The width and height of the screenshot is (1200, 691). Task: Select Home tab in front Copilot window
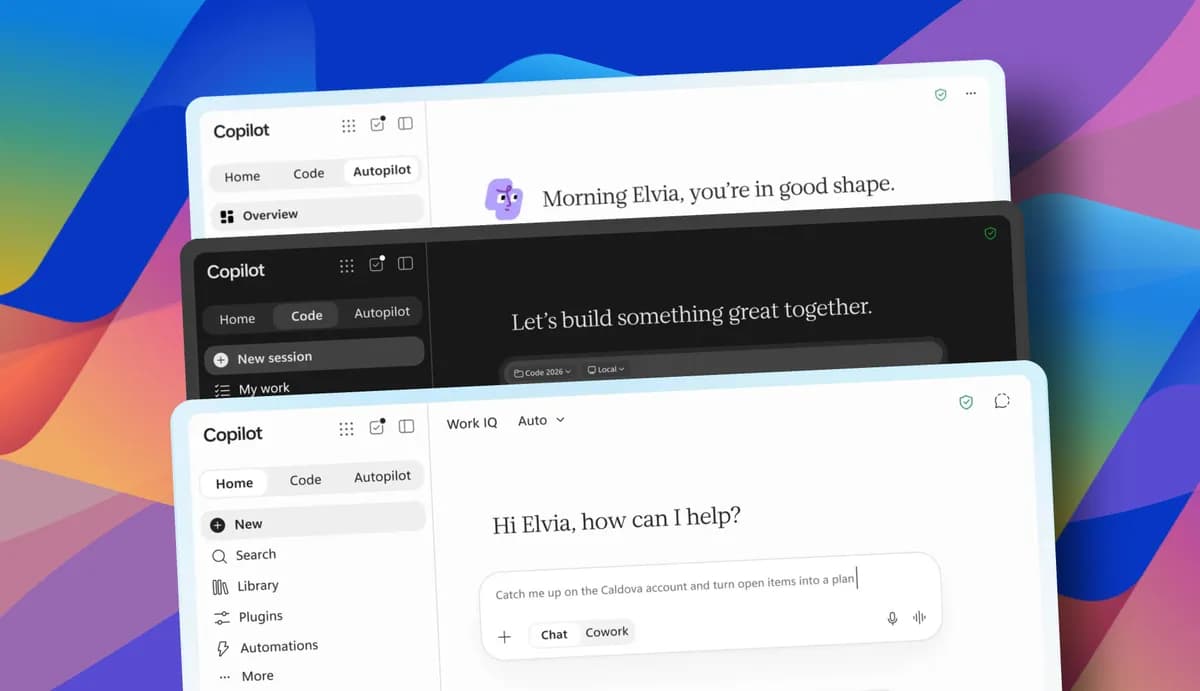pos(234,483)
